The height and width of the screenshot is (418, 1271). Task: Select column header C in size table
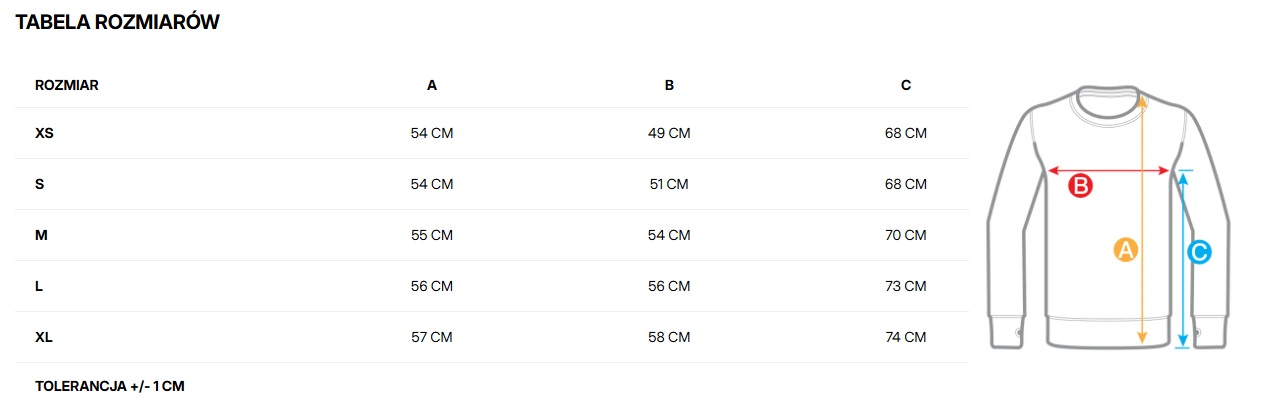906,85
